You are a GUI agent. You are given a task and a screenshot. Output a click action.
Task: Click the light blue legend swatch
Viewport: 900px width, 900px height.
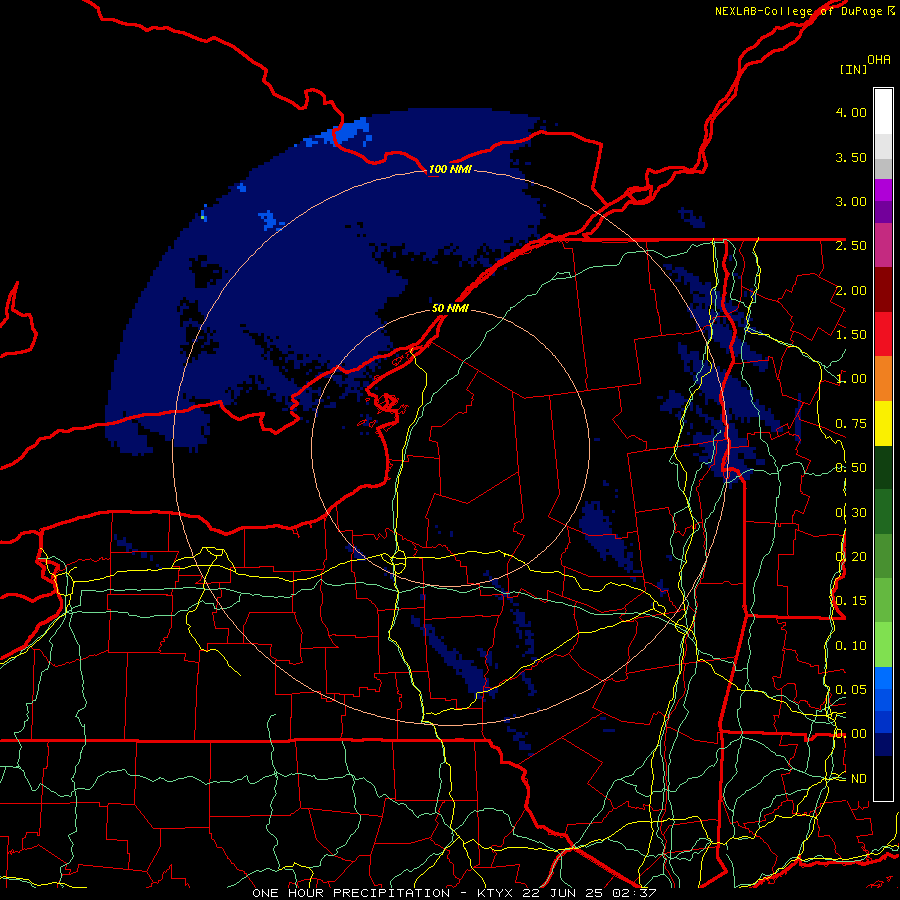[x=883, y=678]
